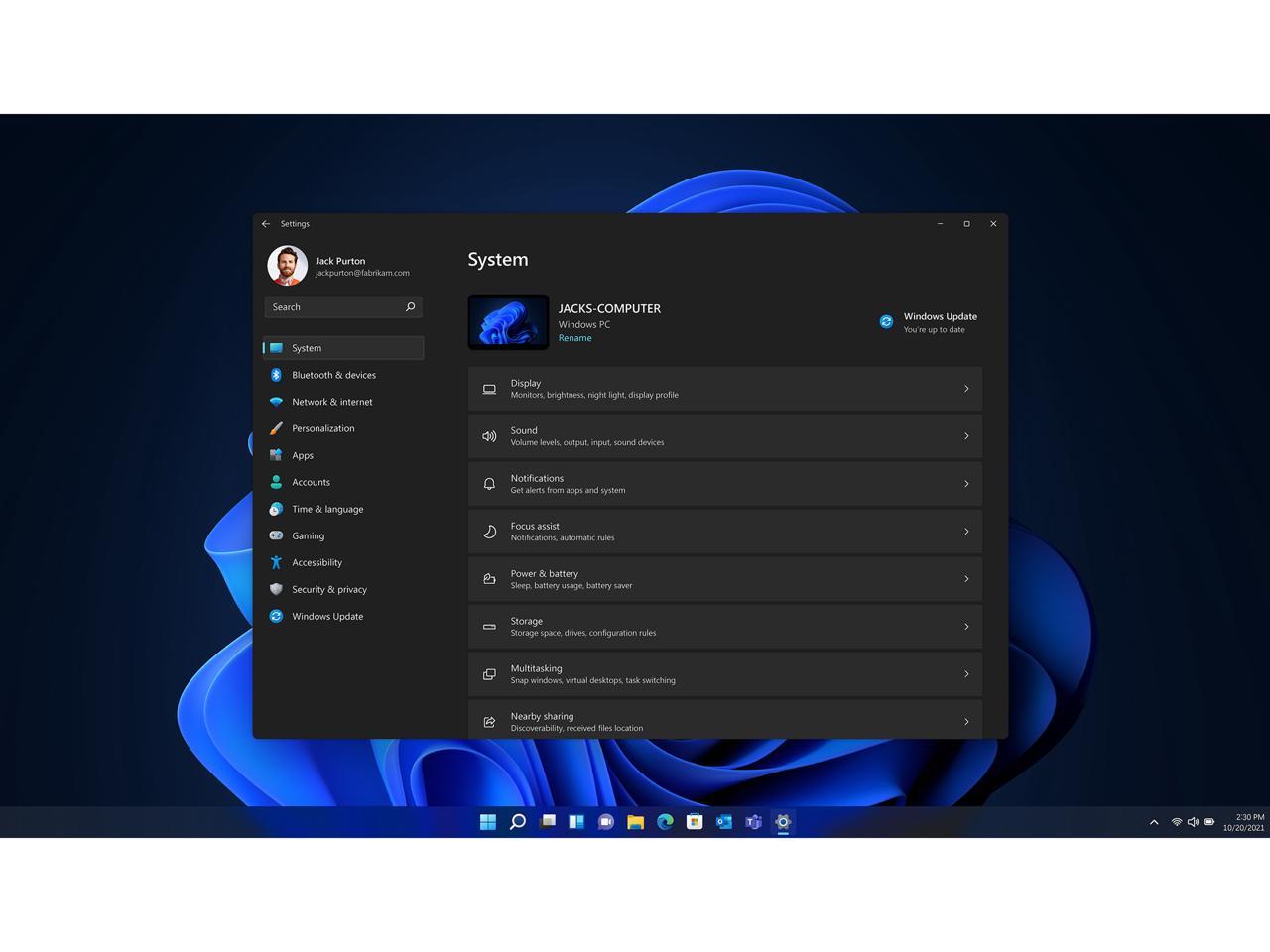Launch Microsoft Teams from the taskbar
1270x952 pixels.
point(753,822)
